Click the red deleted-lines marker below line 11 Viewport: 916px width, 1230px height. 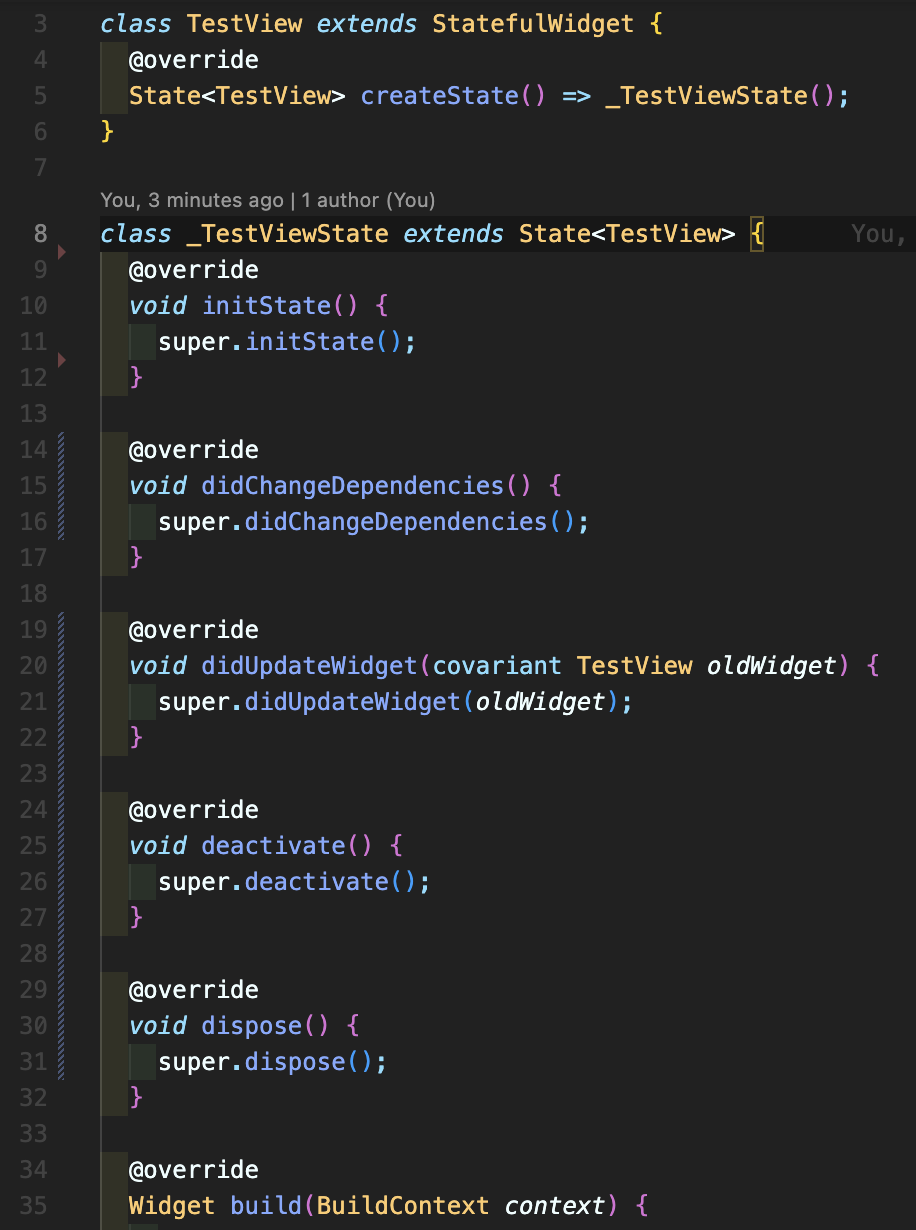61,360
